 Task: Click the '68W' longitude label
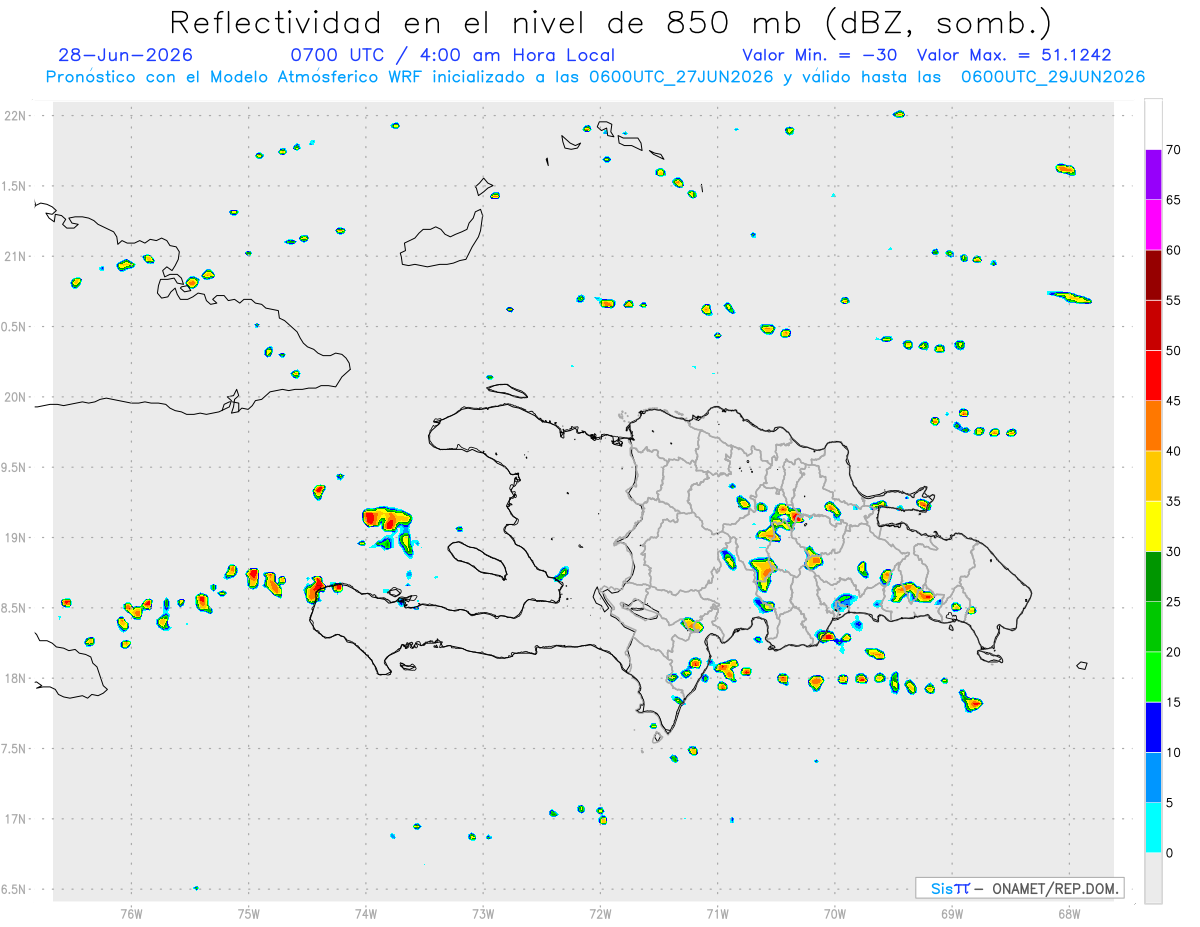click(x=1069, y=912)
